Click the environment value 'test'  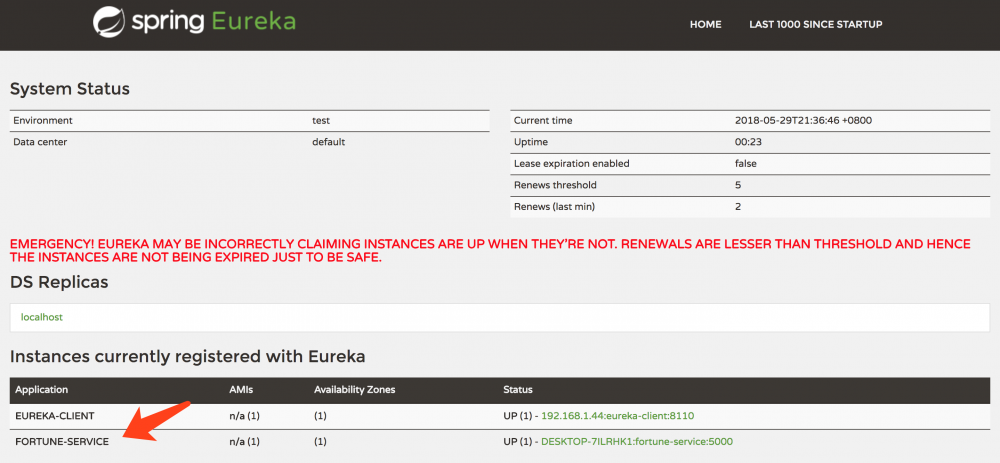[x=321, y=120]
